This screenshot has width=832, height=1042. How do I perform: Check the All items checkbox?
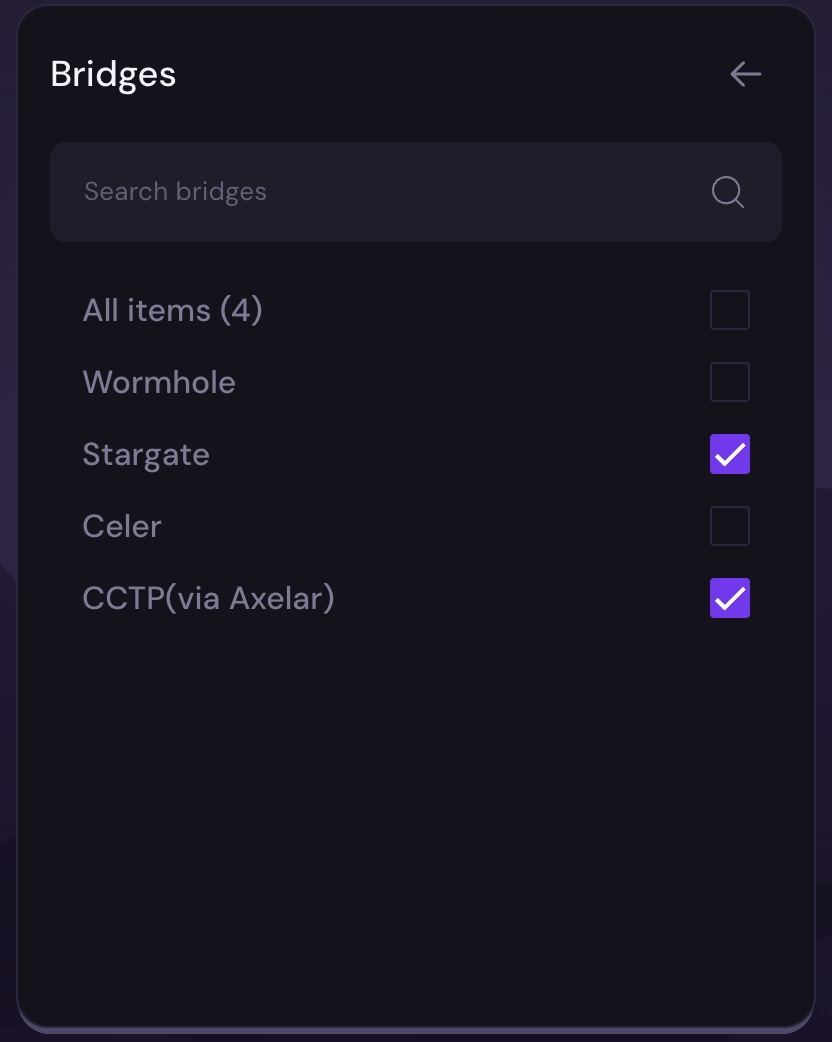point(730,310)
